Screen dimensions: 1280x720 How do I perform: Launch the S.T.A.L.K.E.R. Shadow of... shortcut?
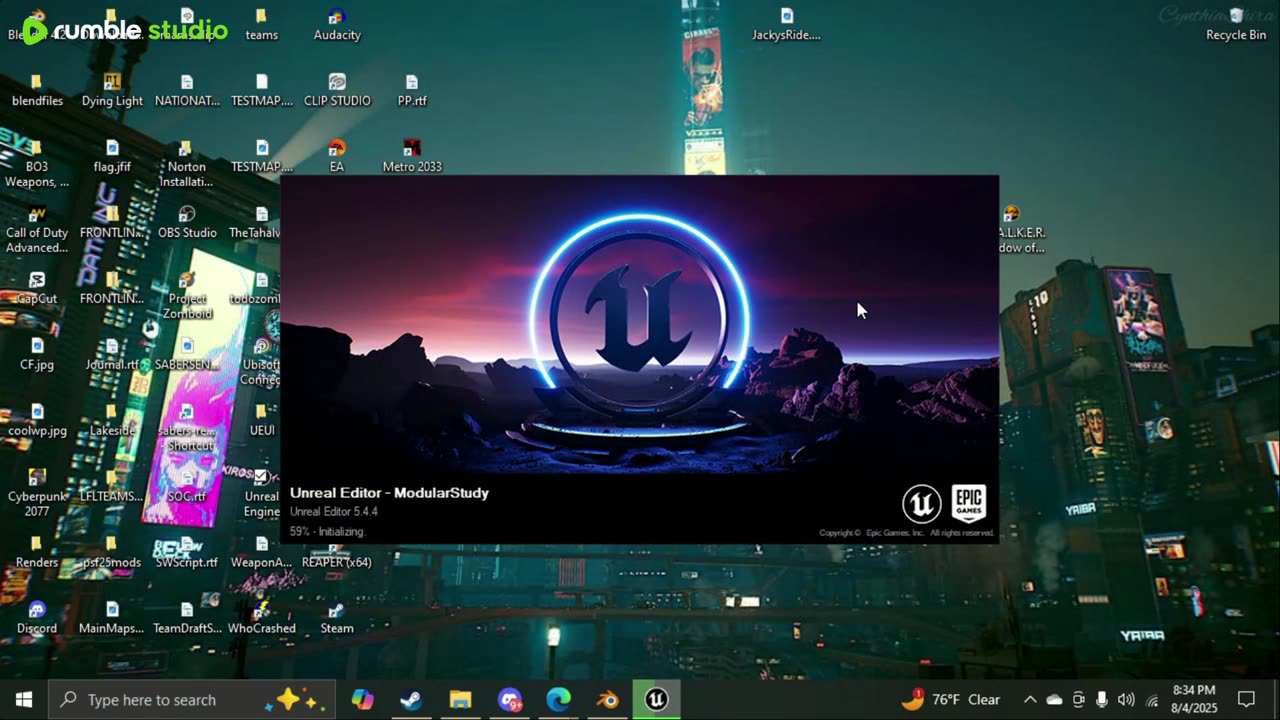1020,230
